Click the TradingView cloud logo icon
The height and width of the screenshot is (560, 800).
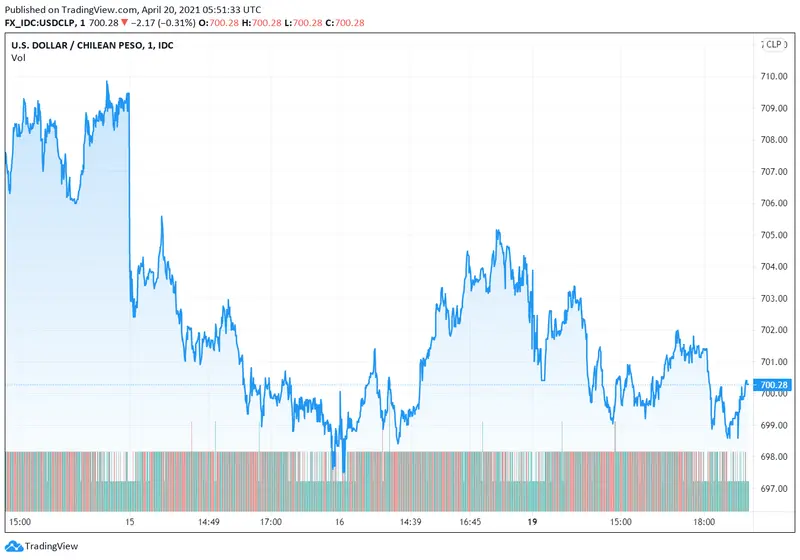(x=14, y=546)
